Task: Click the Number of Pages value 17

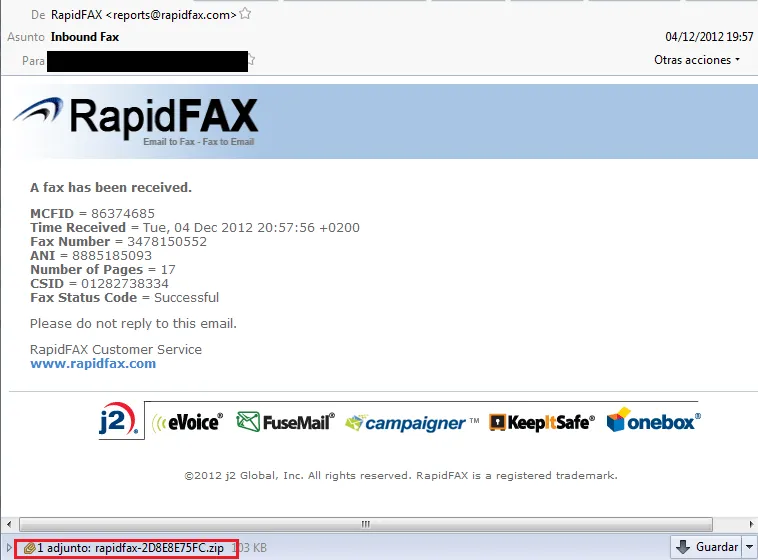Action: [168, 270]
